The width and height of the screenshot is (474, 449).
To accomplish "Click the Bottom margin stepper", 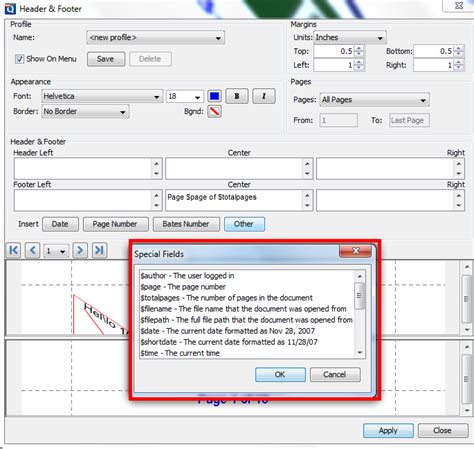I will 459,51.
